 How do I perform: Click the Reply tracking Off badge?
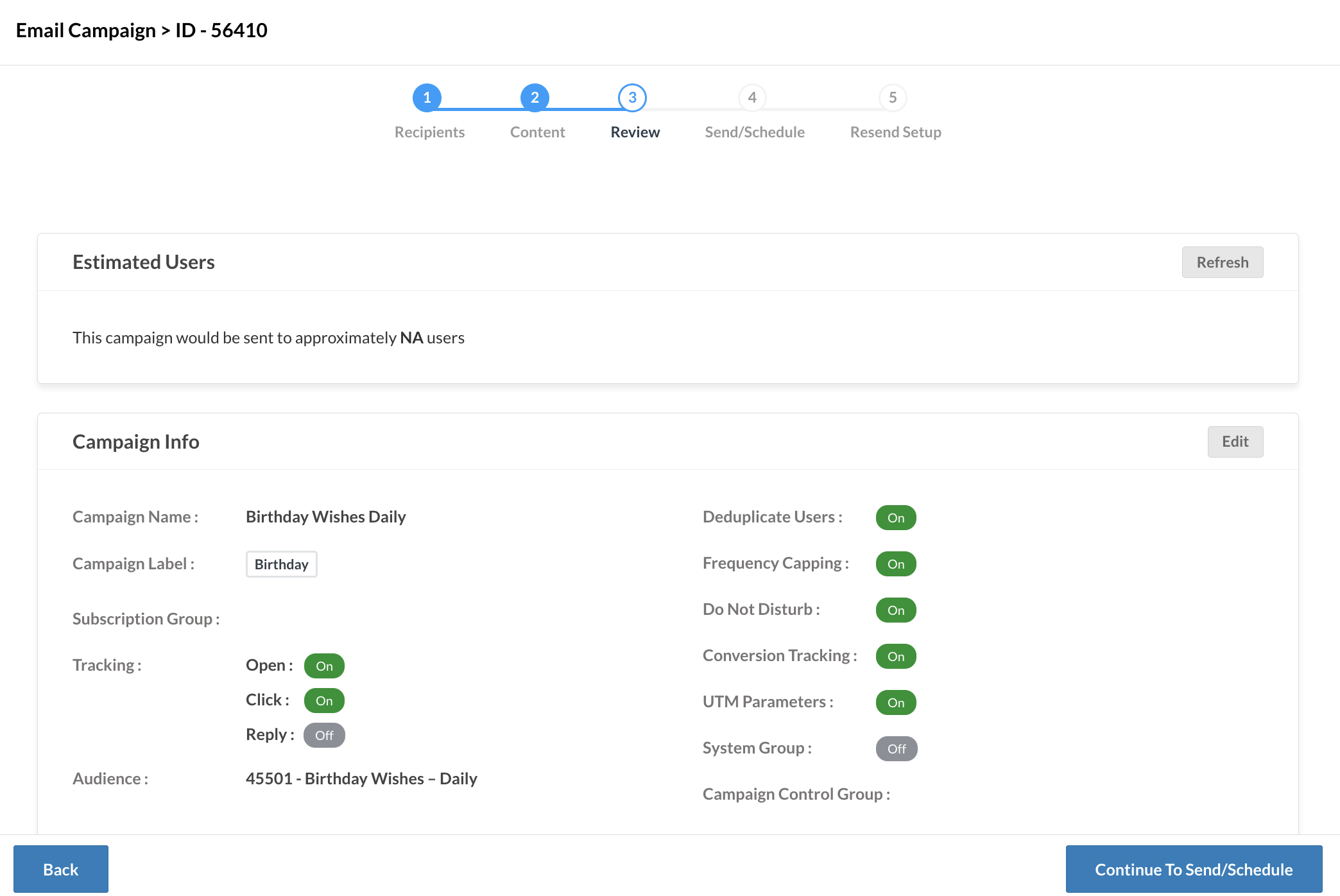pyautogui.click(x=324, y=736)
